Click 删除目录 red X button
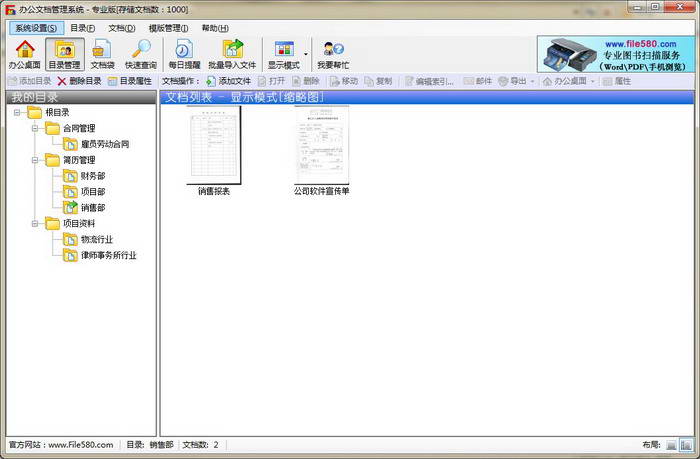This screenshot has height=459, width=700. click(79, 81)
